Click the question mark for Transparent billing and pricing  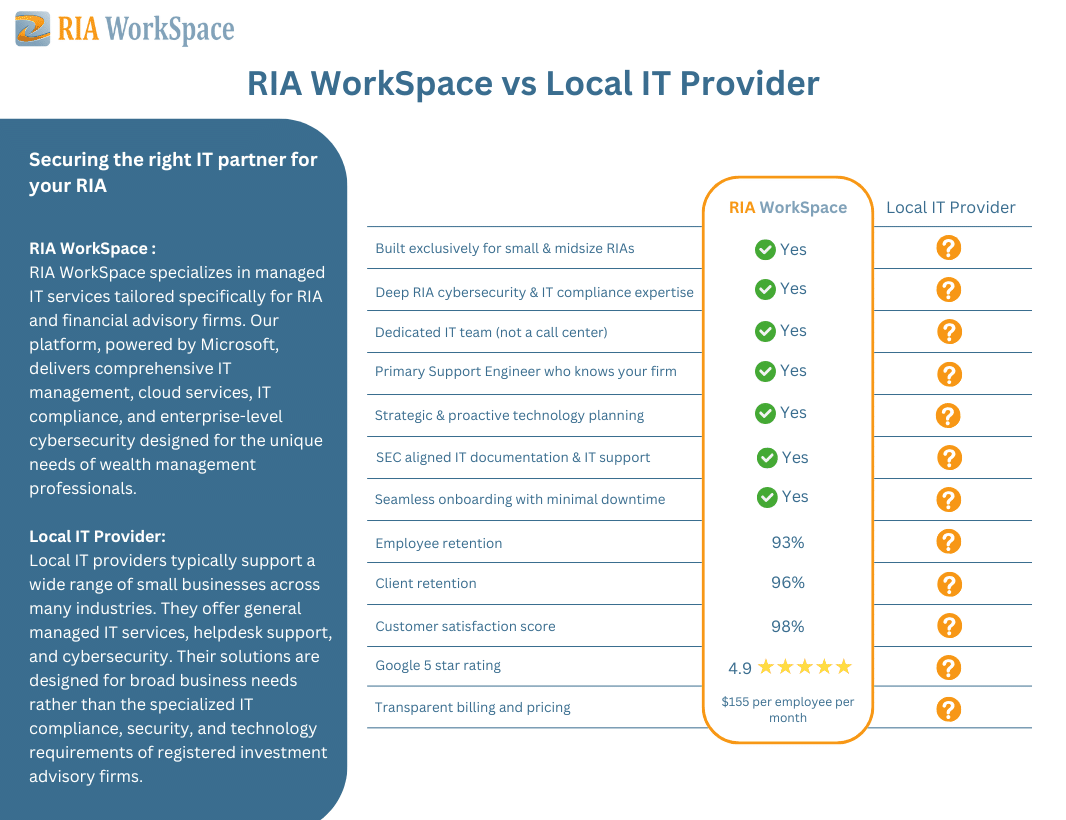[x=948, y=709]
